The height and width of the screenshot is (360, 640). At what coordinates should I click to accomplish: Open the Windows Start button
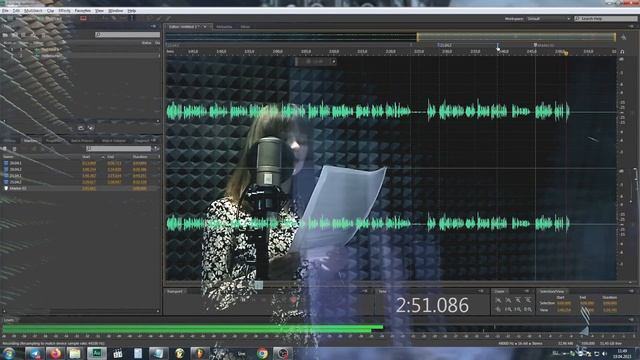point(9,353)
